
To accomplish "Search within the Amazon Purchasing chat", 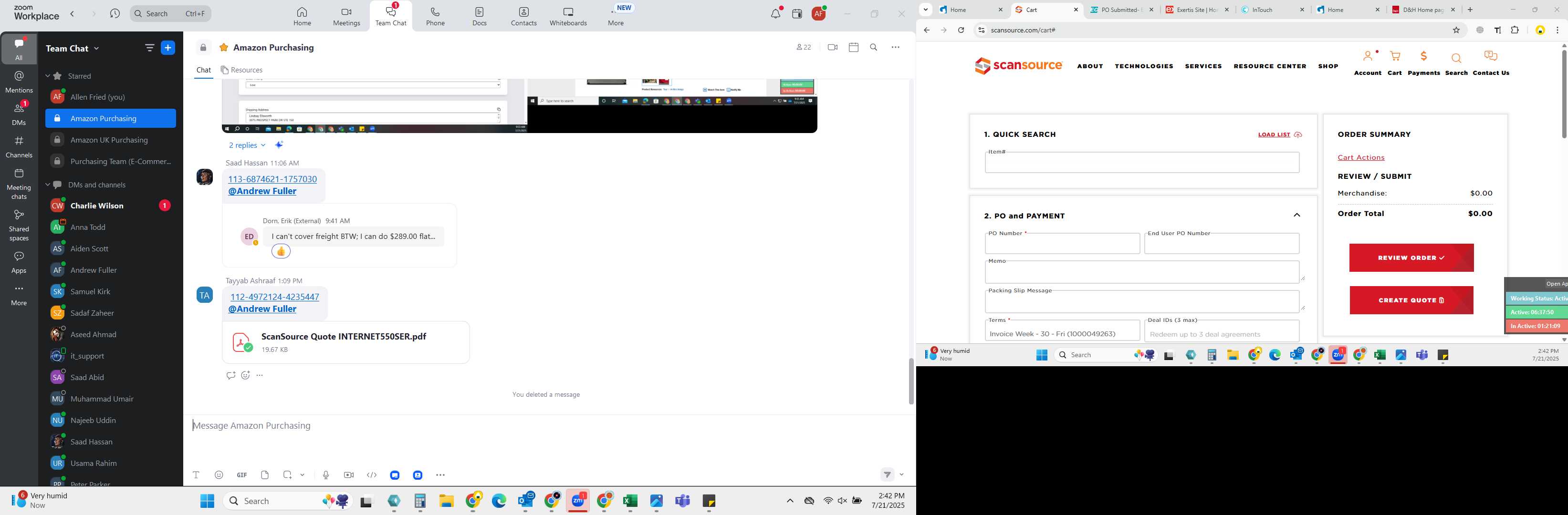I will coord(874,47).
